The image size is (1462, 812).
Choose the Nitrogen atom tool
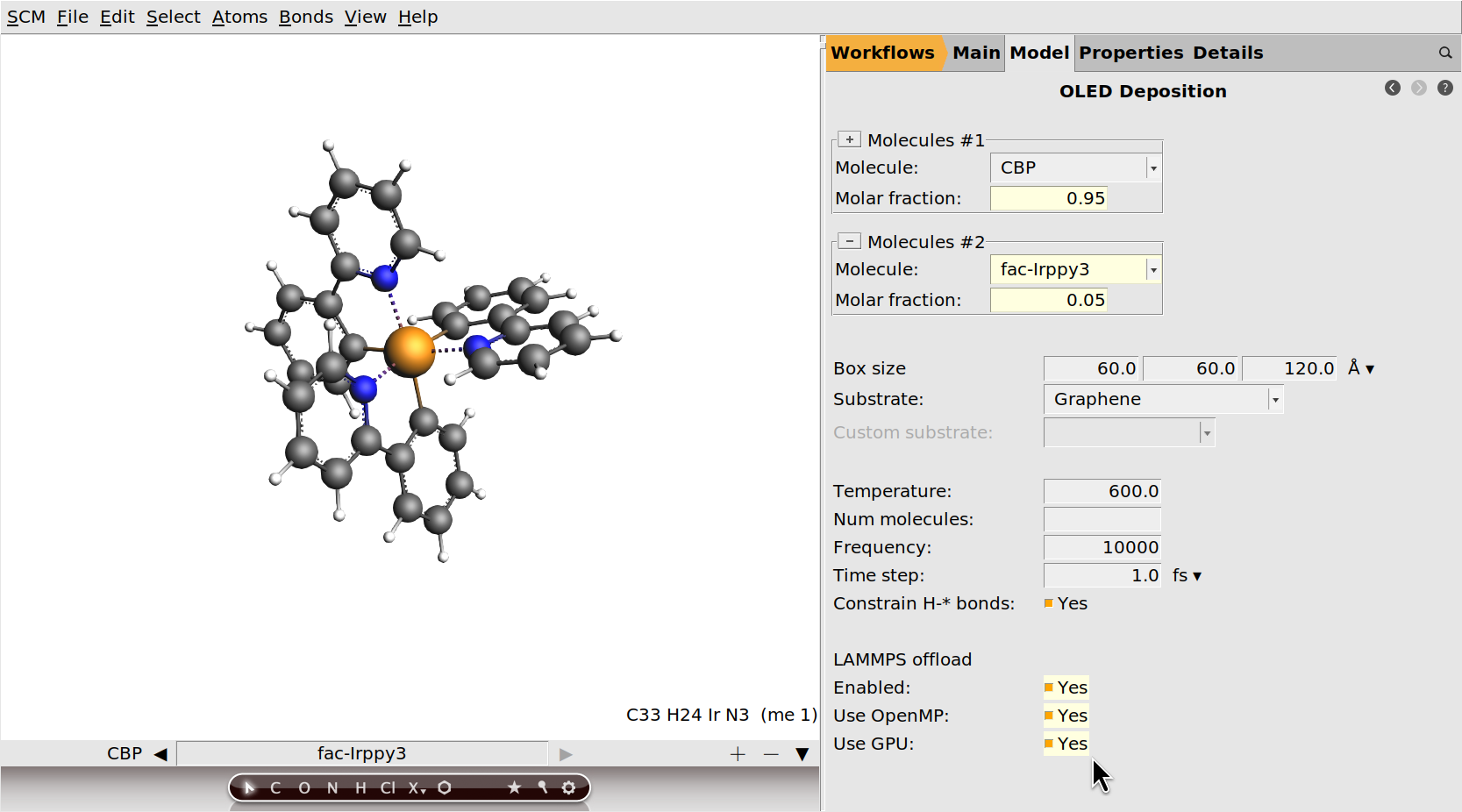pyautogui.click(x=332, y=787)
